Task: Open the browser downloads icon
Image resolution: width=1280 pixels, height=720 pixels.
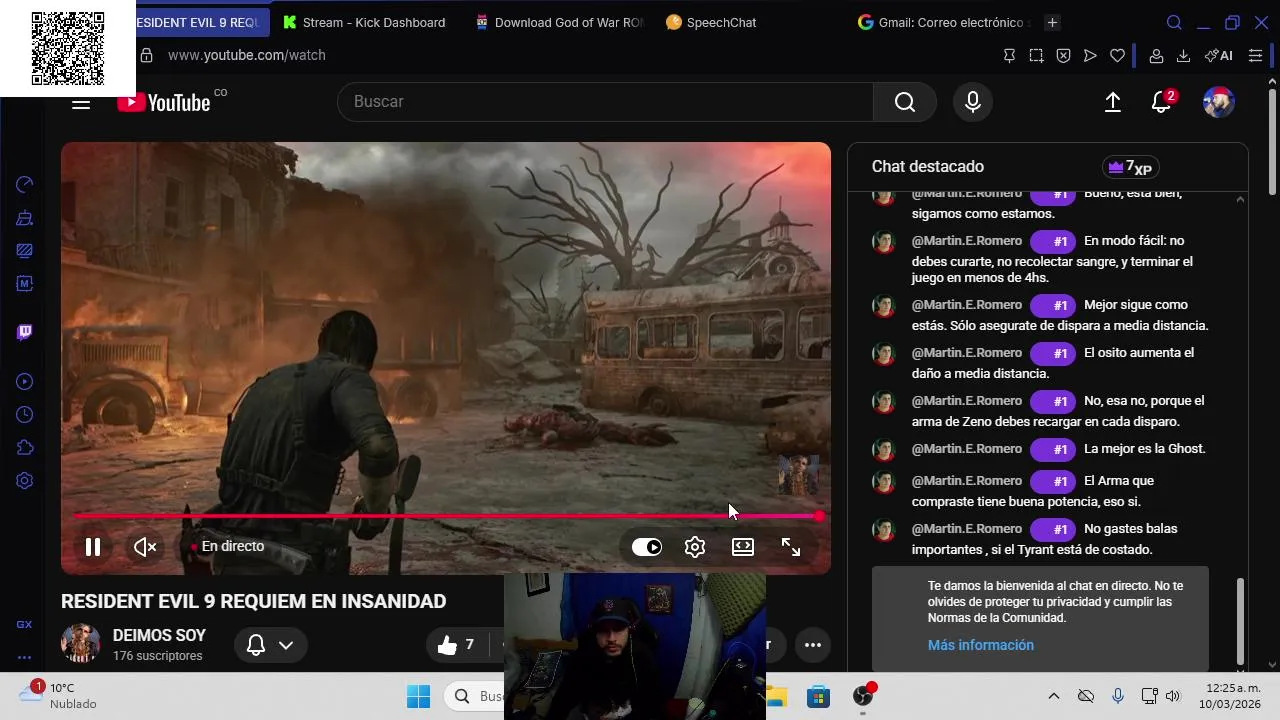Action: click(1183, 56)
